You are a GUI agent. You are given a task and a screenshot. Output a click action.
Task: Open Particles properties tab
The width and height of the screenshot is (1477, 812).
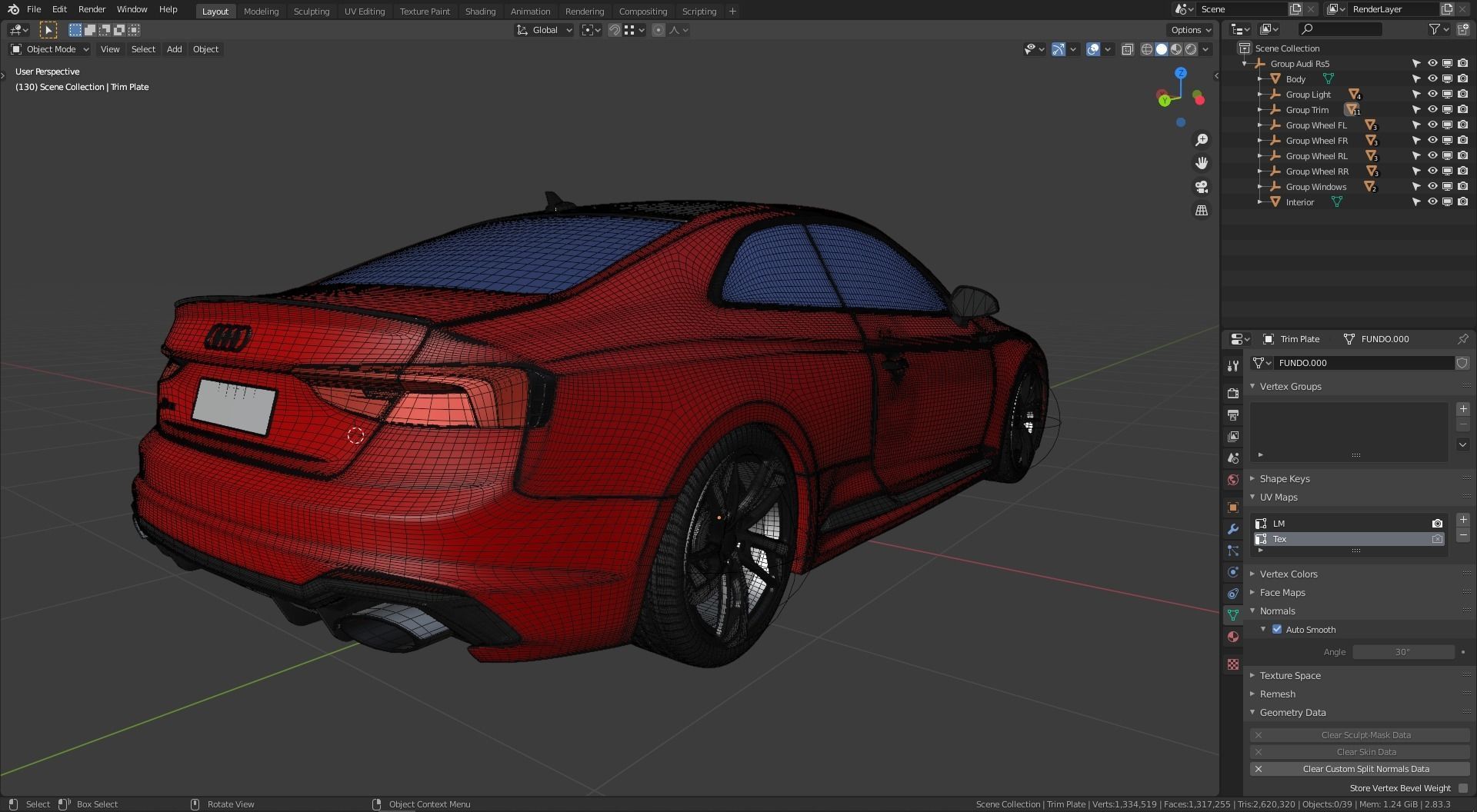[1233, 551]
